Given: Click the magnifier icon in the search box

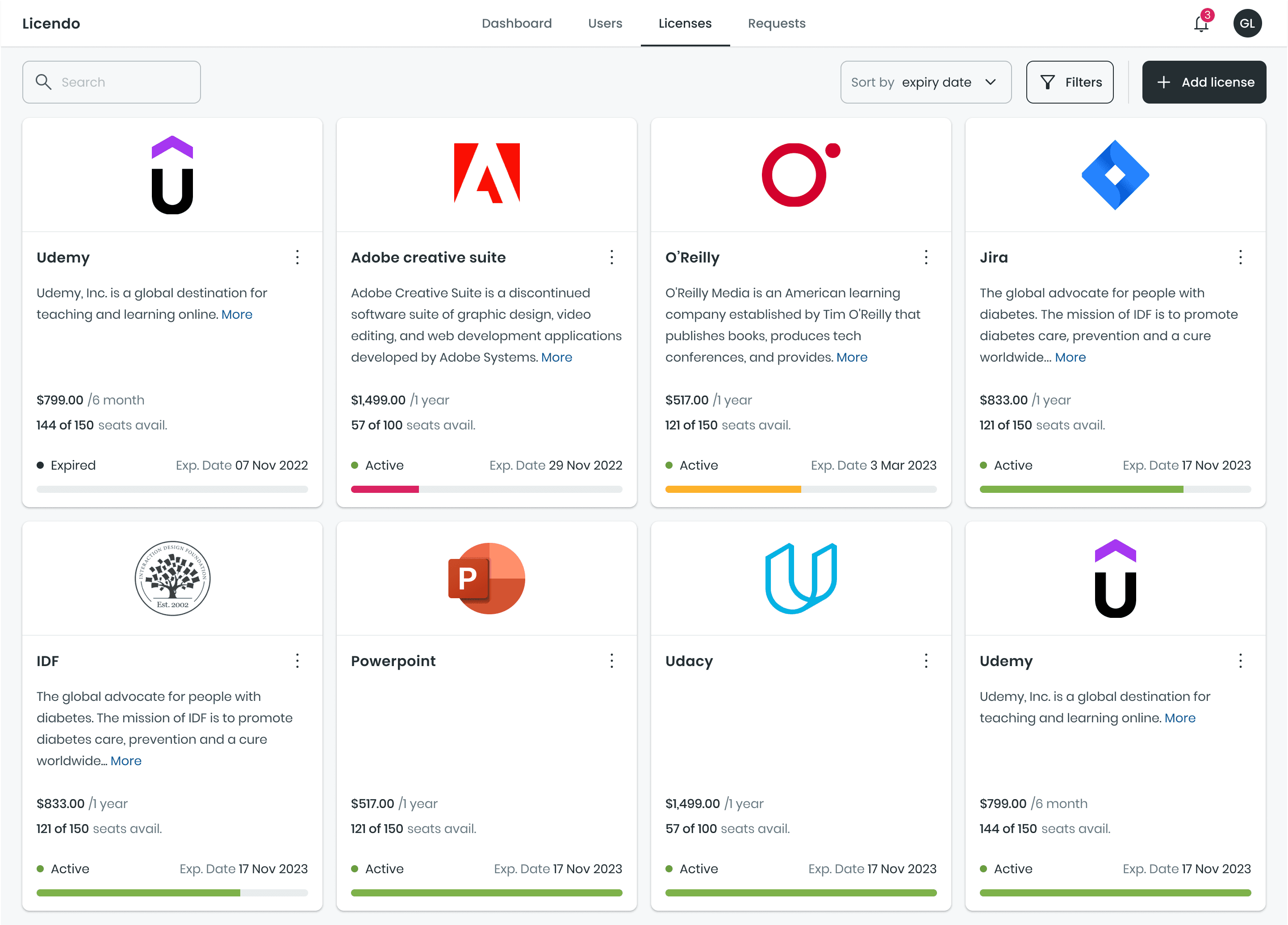Looking at the screenshot, I should (44, 82).
